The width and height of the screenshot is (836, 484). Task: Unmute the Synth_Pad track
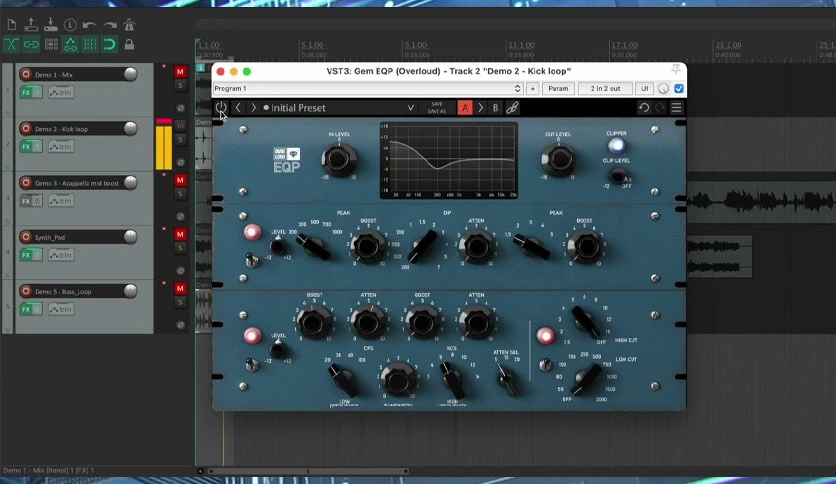[x=180, y=234]
